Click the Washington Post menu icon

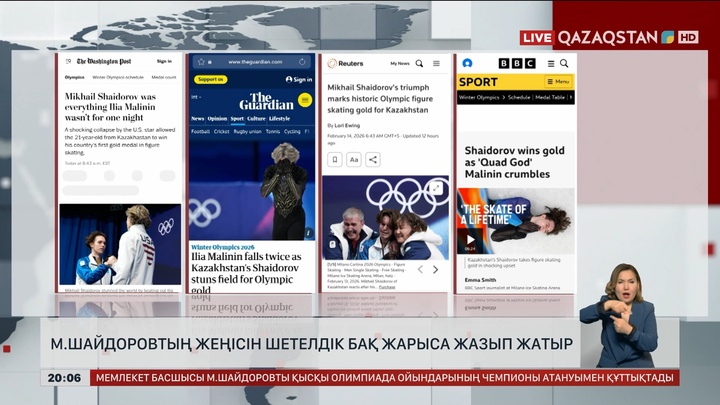click(68, 61)
